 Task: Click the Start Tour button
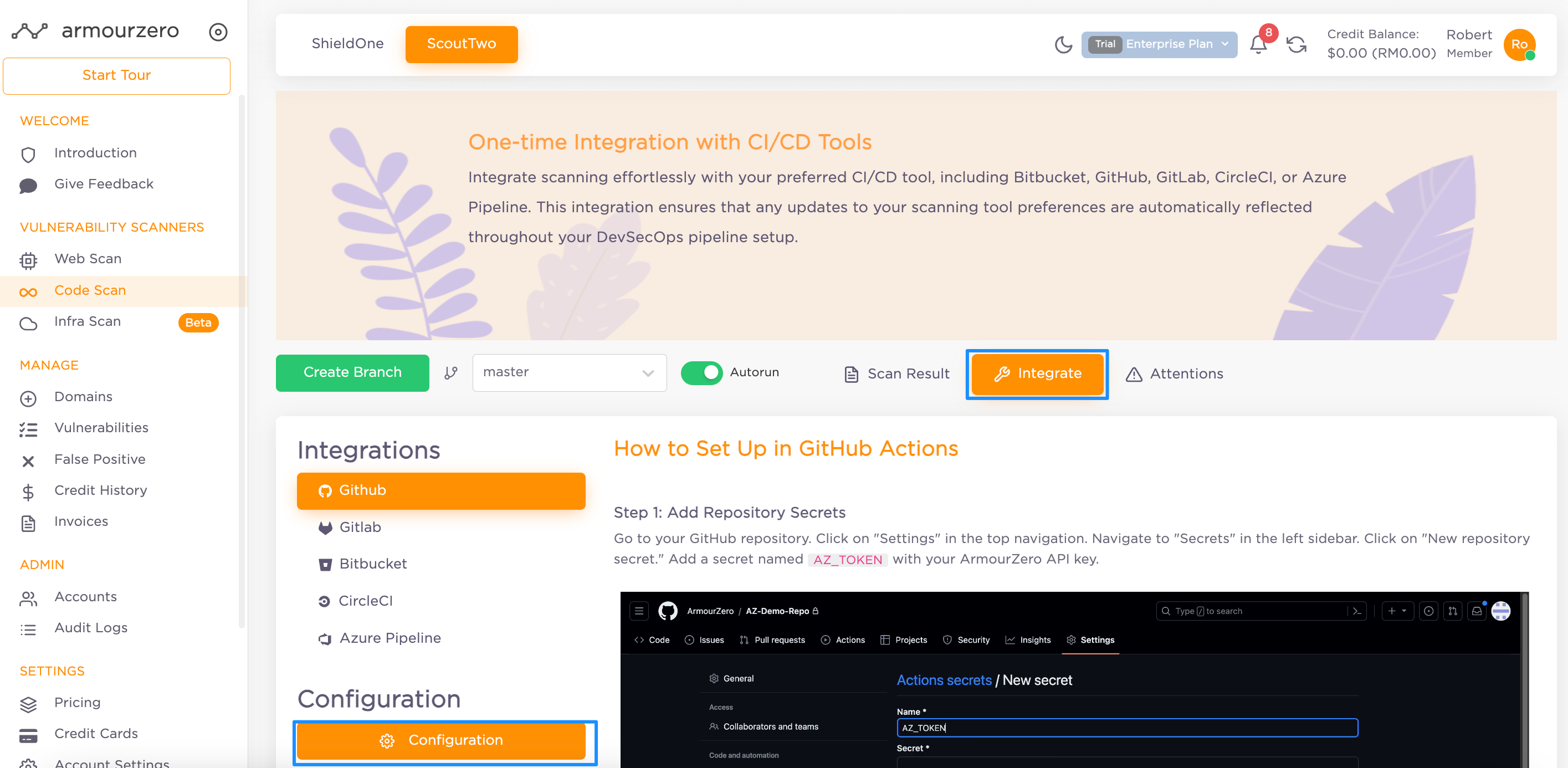point(116,75)
